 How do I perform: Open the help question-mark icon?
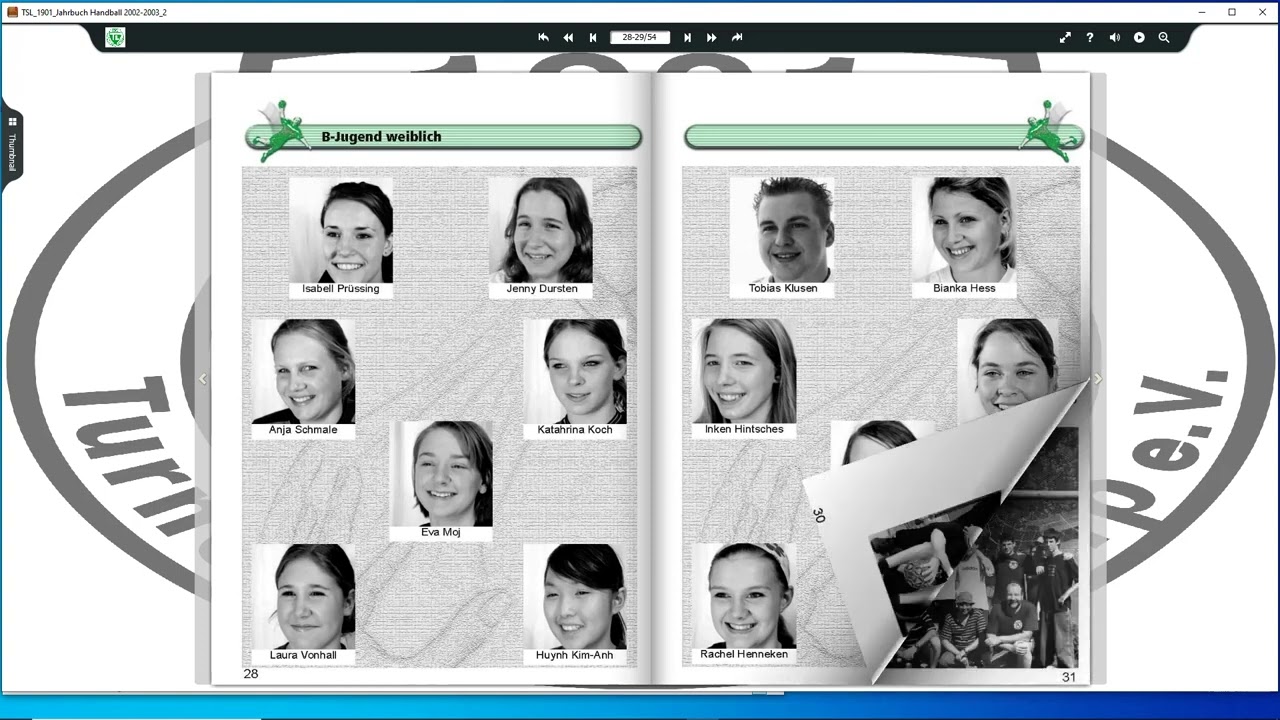[1090, 37]
